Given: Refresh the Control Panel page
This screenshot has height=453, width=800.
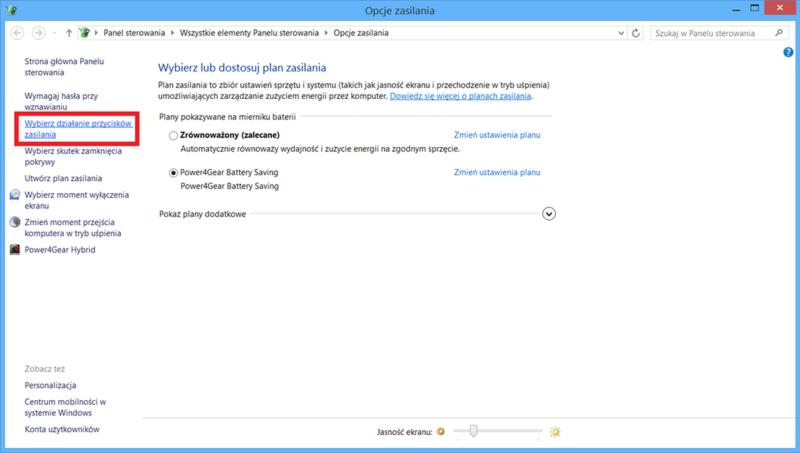Looking at the screenshot, I should [x=636, y=33].
